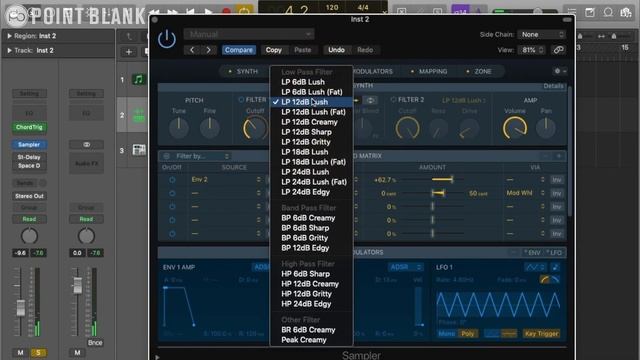640x360 pixels.
Task: Toggle the Env 2 mod matrix row on/off
Action: click(x=172, y=180)
